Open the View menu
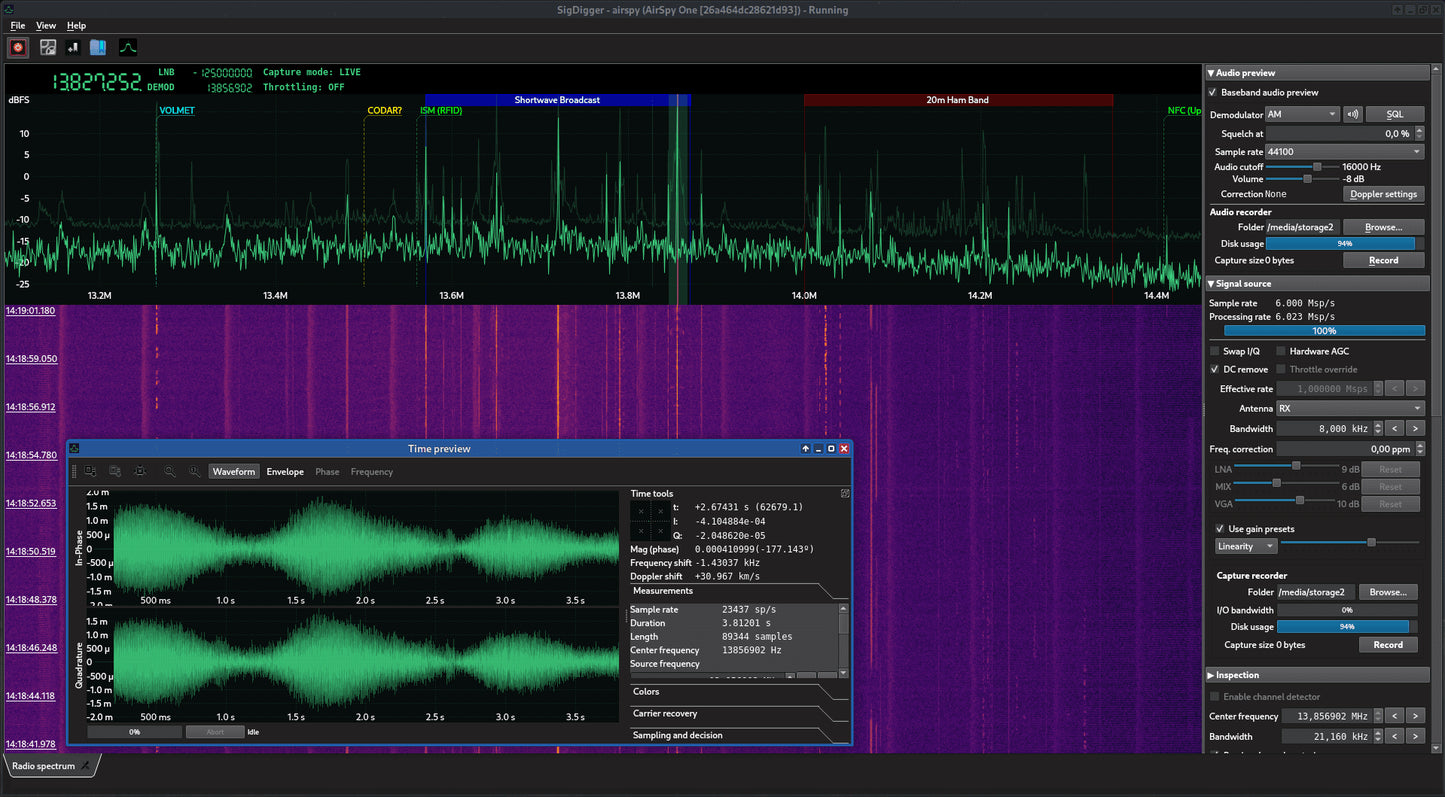The image size is (1445, 797). [46, 25]
